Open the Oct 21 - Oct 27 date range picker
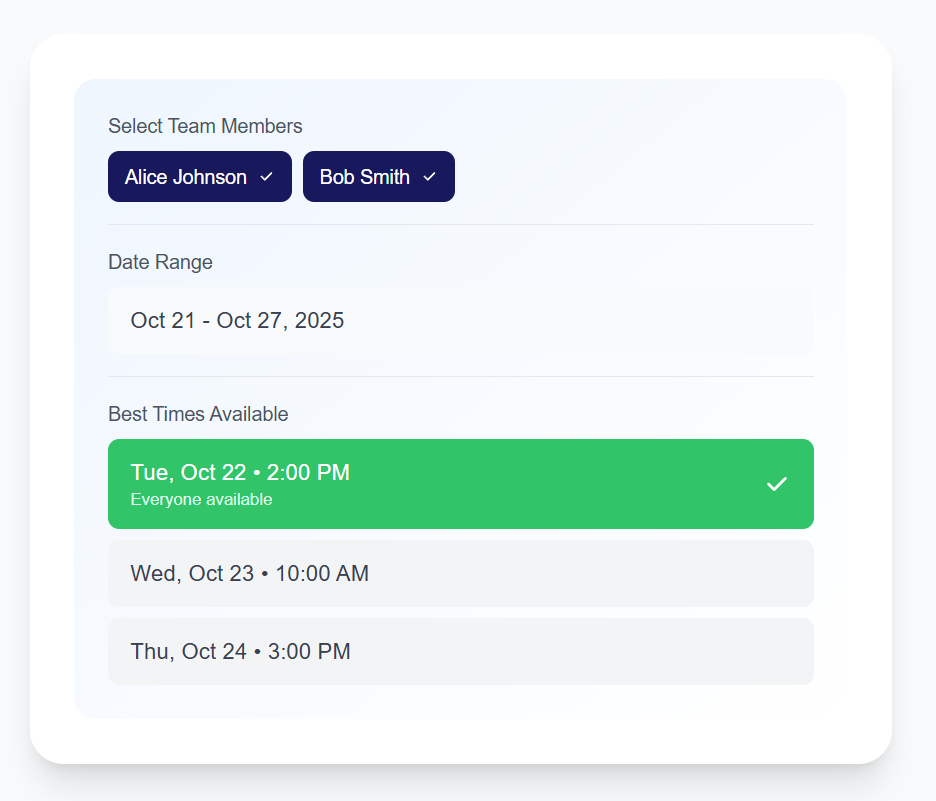 click(x=460, y=320)
